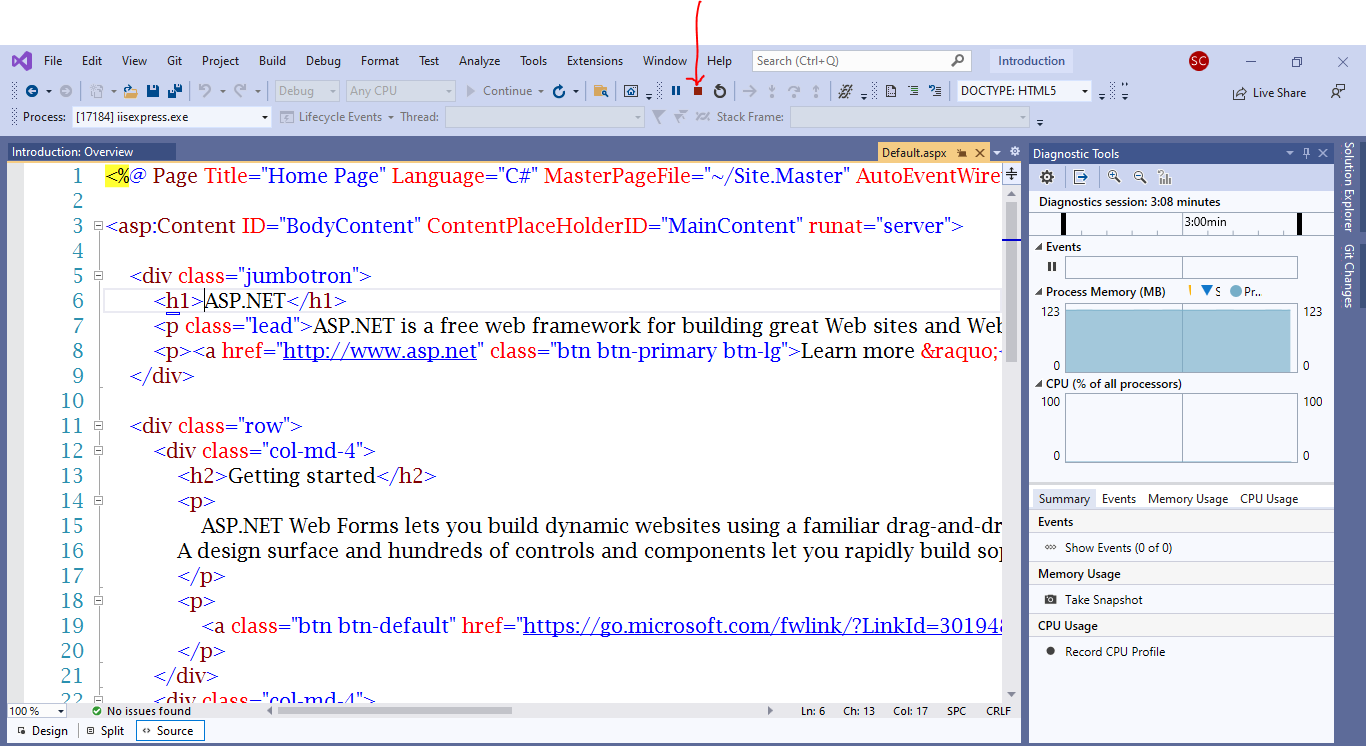
Task: Pin the Diagnostic Tools panel with the pushpin icon
Action: (1306, 153)
